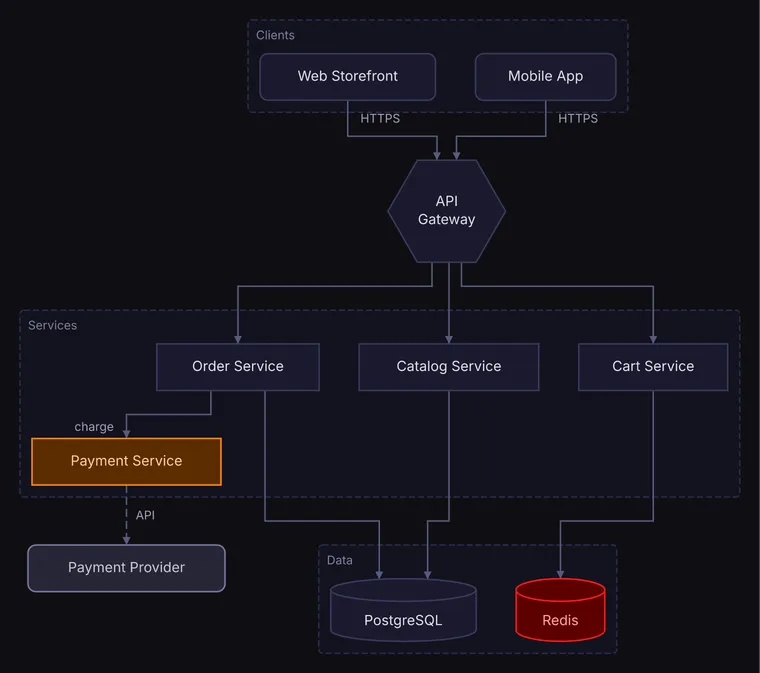Click the HTTPS label under Web Storefront
The width and height of the screenshot is (760, 673).
click(x=380, y=119)
